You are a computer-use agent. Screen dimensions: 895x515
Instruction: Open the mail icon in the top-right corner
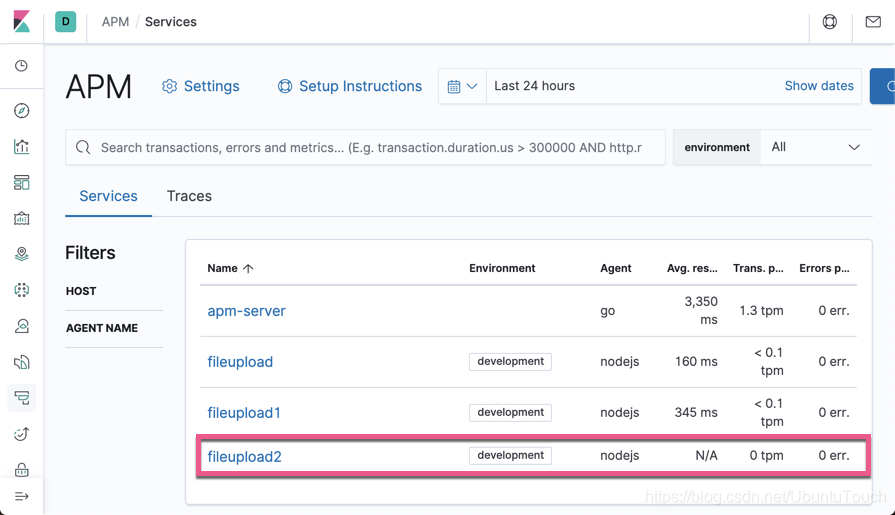(873, 22)
